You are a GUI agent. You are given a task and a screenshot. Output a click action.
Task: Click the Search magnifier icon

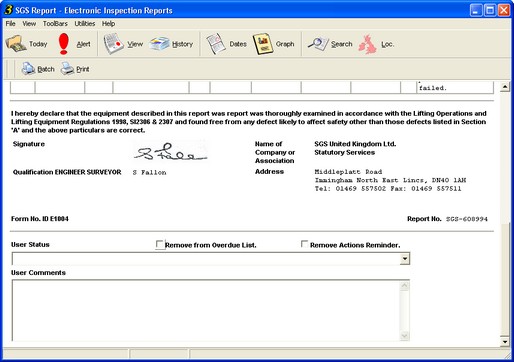tap(318, 44)
